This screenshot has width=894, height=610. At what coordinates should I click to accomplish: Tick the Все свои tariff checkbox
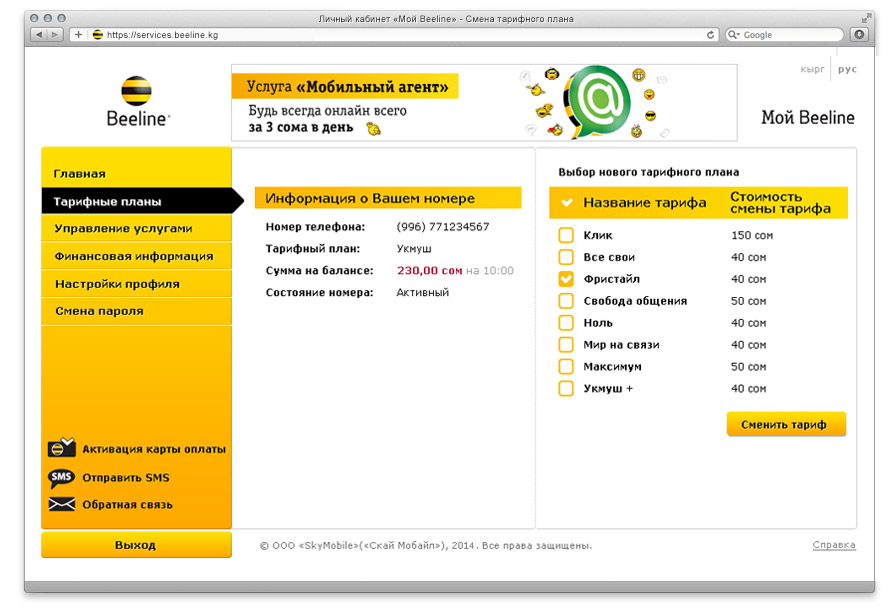(x=566, y=257)
